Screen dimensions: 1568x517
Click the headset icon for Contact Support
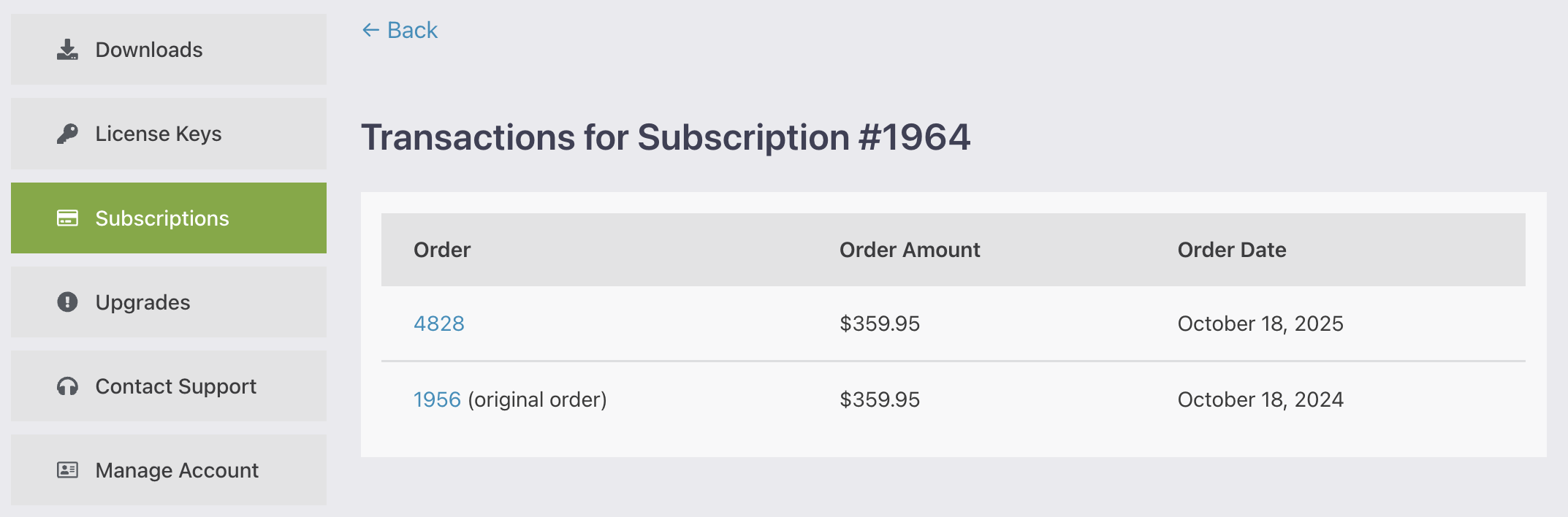[x=67, y=386]
